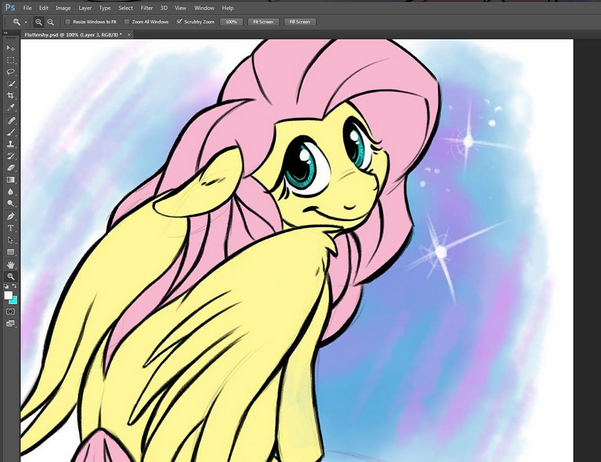Select the Healing Brush tool

point(10,120)
